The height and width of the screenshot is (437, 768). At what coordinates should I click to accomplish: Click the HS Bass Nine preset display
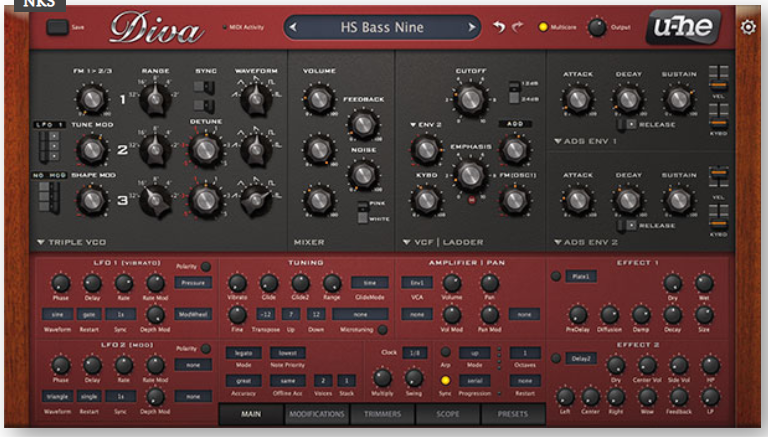[383, 27]
